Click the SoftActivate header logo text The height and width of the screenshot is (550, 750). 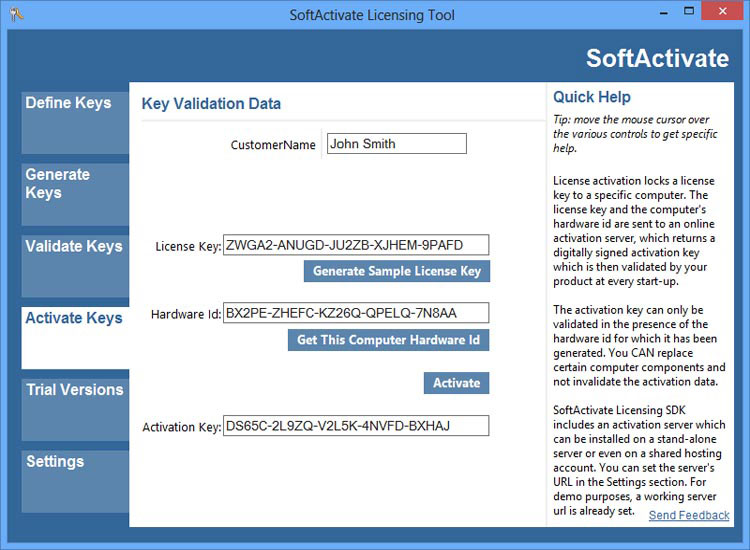[657, 58]
